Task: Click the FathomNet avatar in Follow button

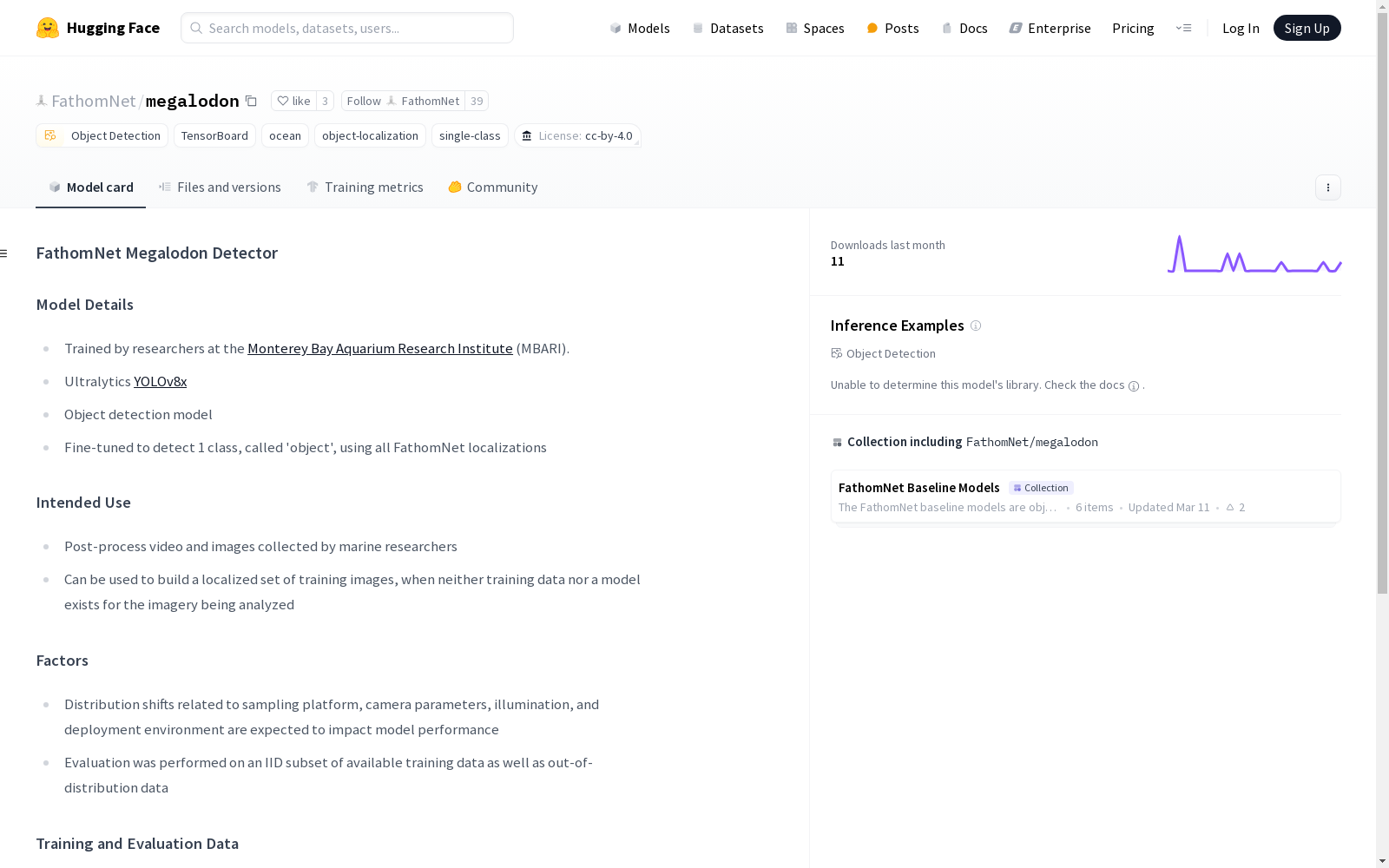Action: click(x=392, y=101)
